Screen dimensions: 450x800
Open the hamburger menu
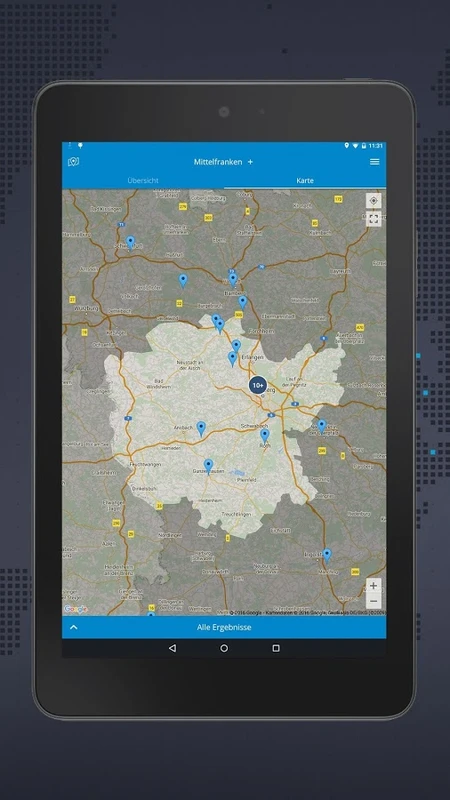click(x=374, y=162)
